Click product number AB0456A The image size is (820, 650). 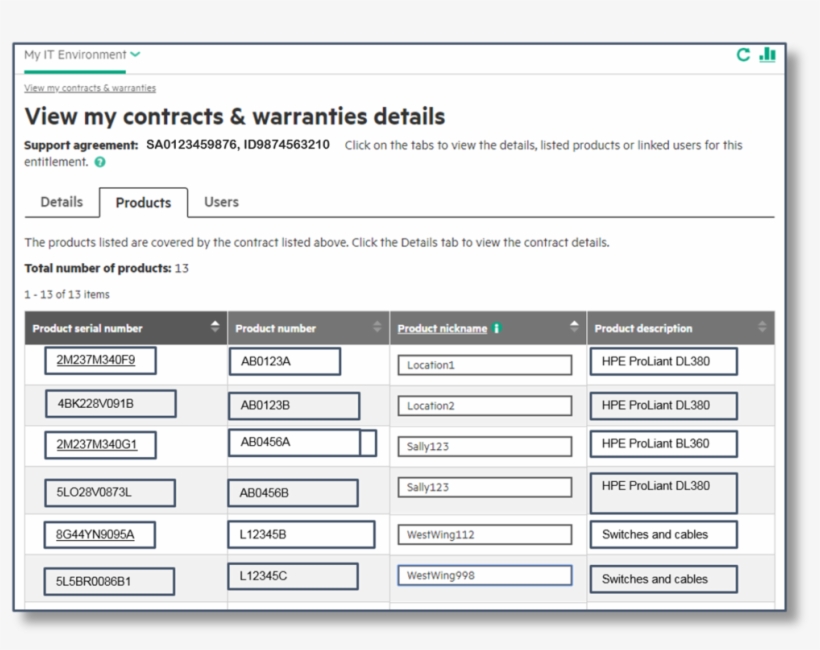(294, 442)
